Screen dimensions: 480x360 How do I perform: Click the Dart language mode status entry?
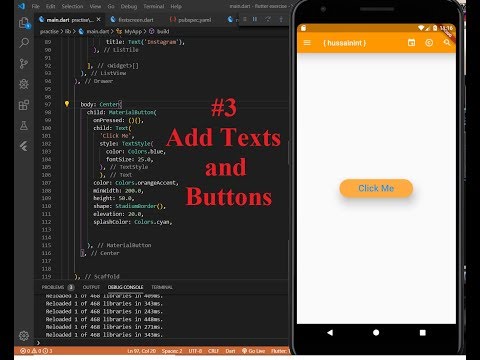point(230,351)
